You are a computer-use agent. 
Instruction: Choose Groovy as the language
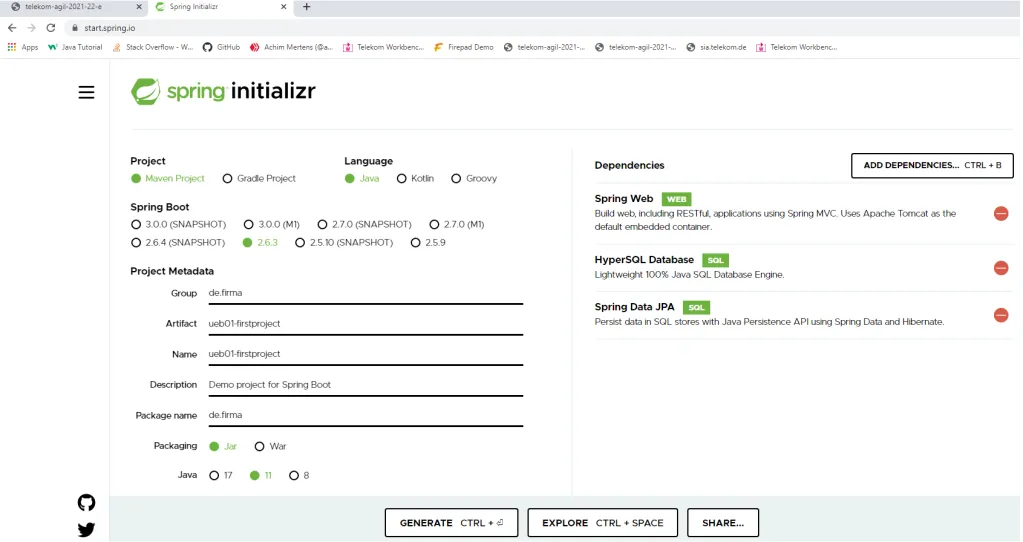474,178
